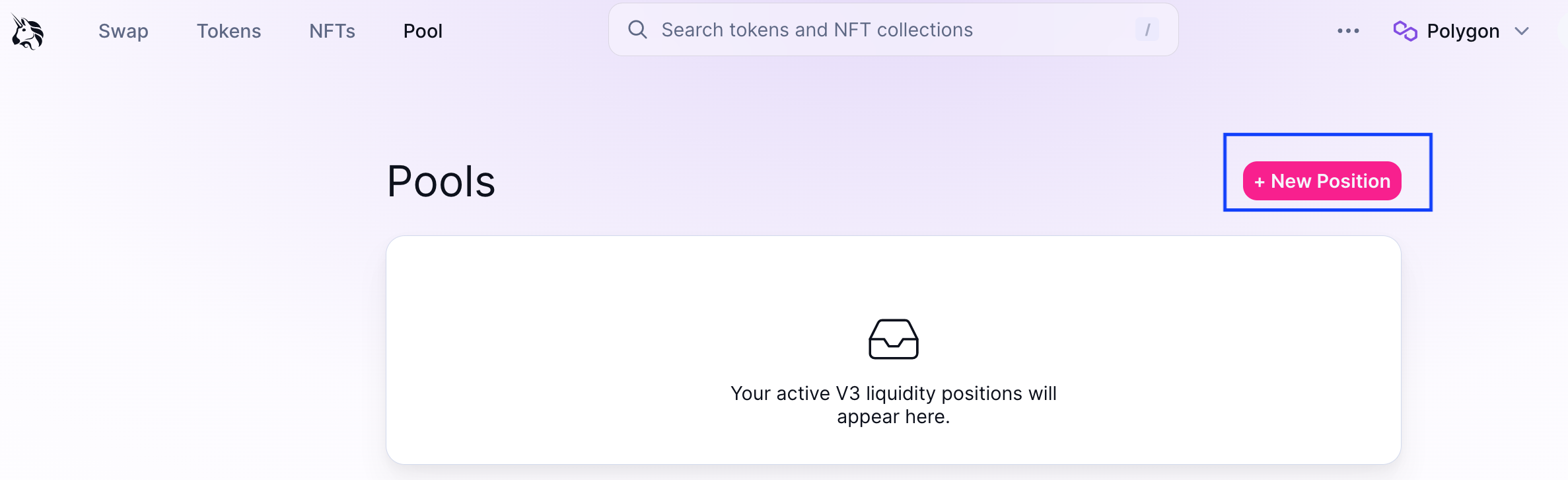Click the liquidity positions placeholder text
This screenshot has height=480, width=1568.
point(893,405)
